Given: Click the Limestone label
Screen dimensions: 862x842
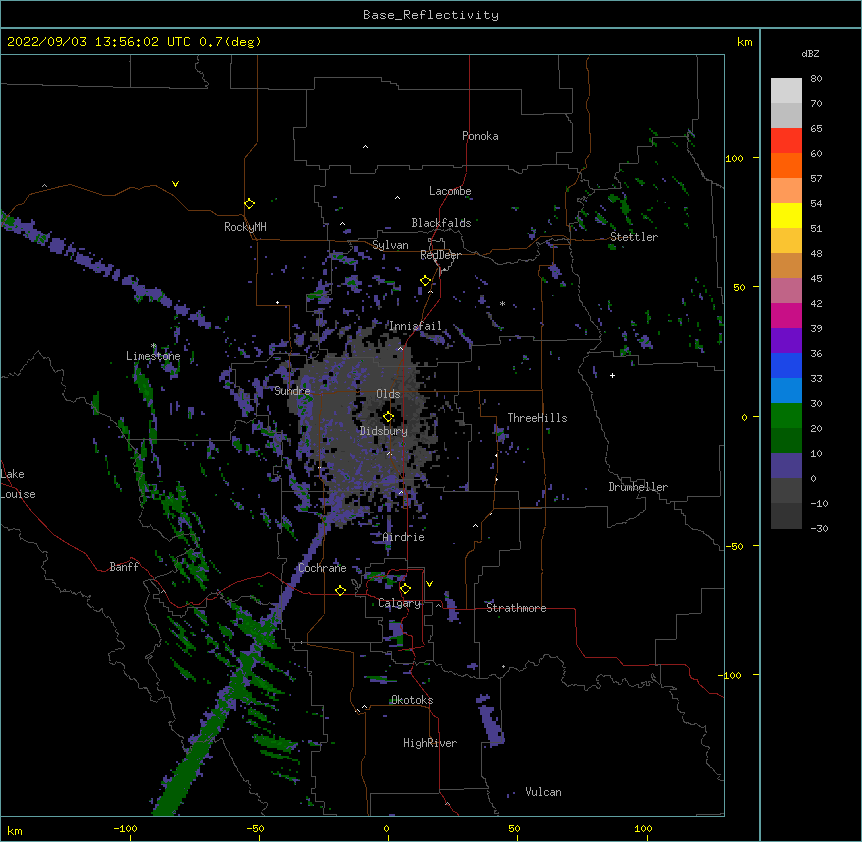Looking at the screenshot, I should point(153,356).
